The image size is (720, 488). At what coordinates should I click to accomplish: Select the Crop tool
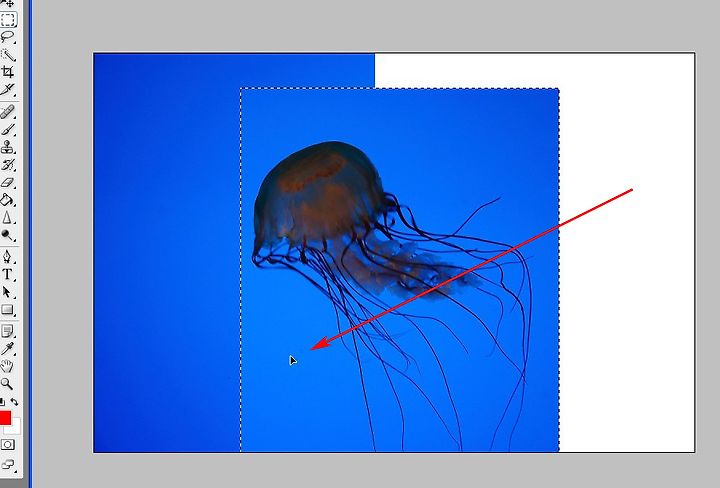(8, 72)
